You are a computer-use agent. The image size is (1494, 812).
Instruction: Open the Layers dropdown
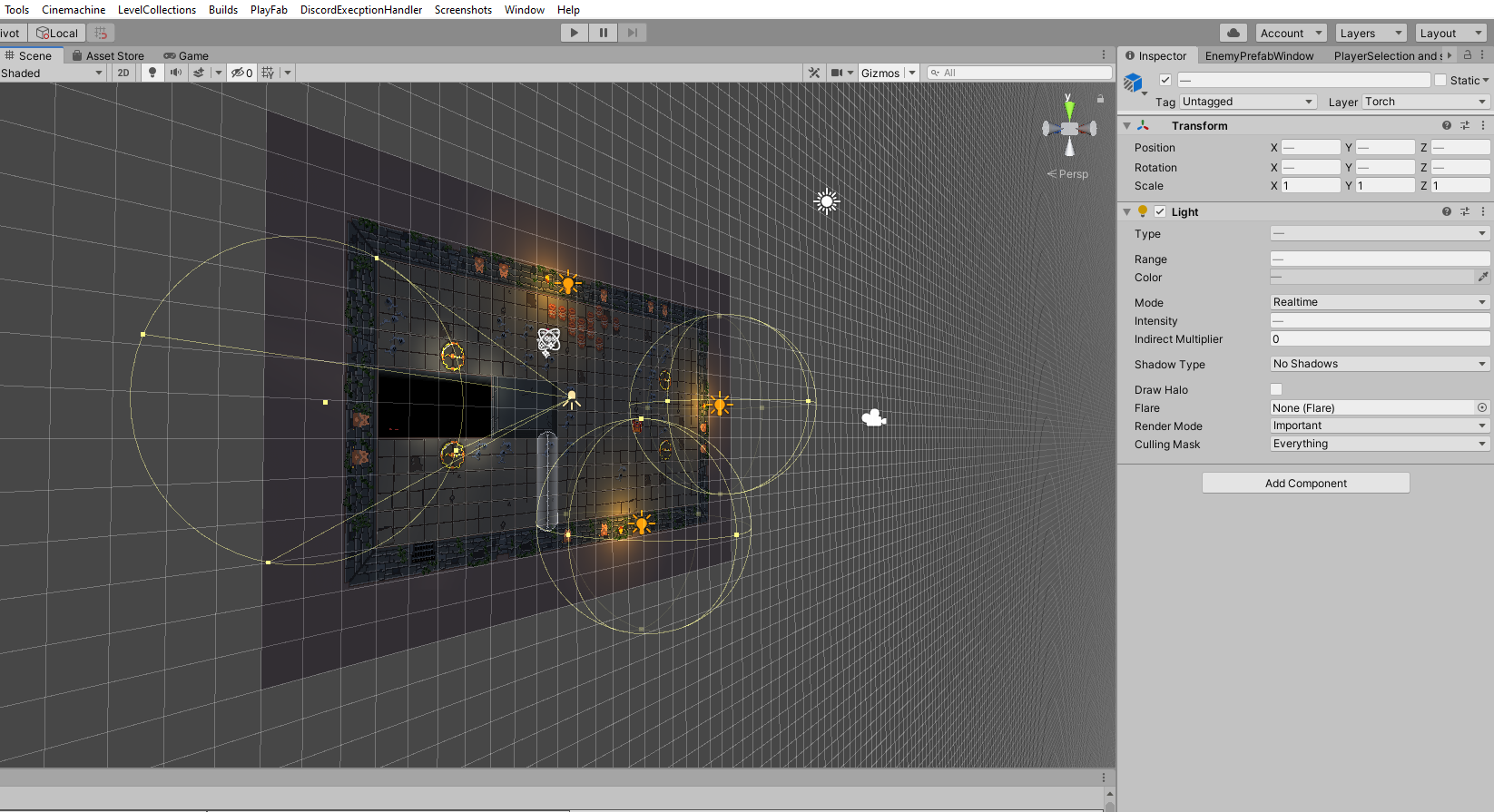[1371, 33]
